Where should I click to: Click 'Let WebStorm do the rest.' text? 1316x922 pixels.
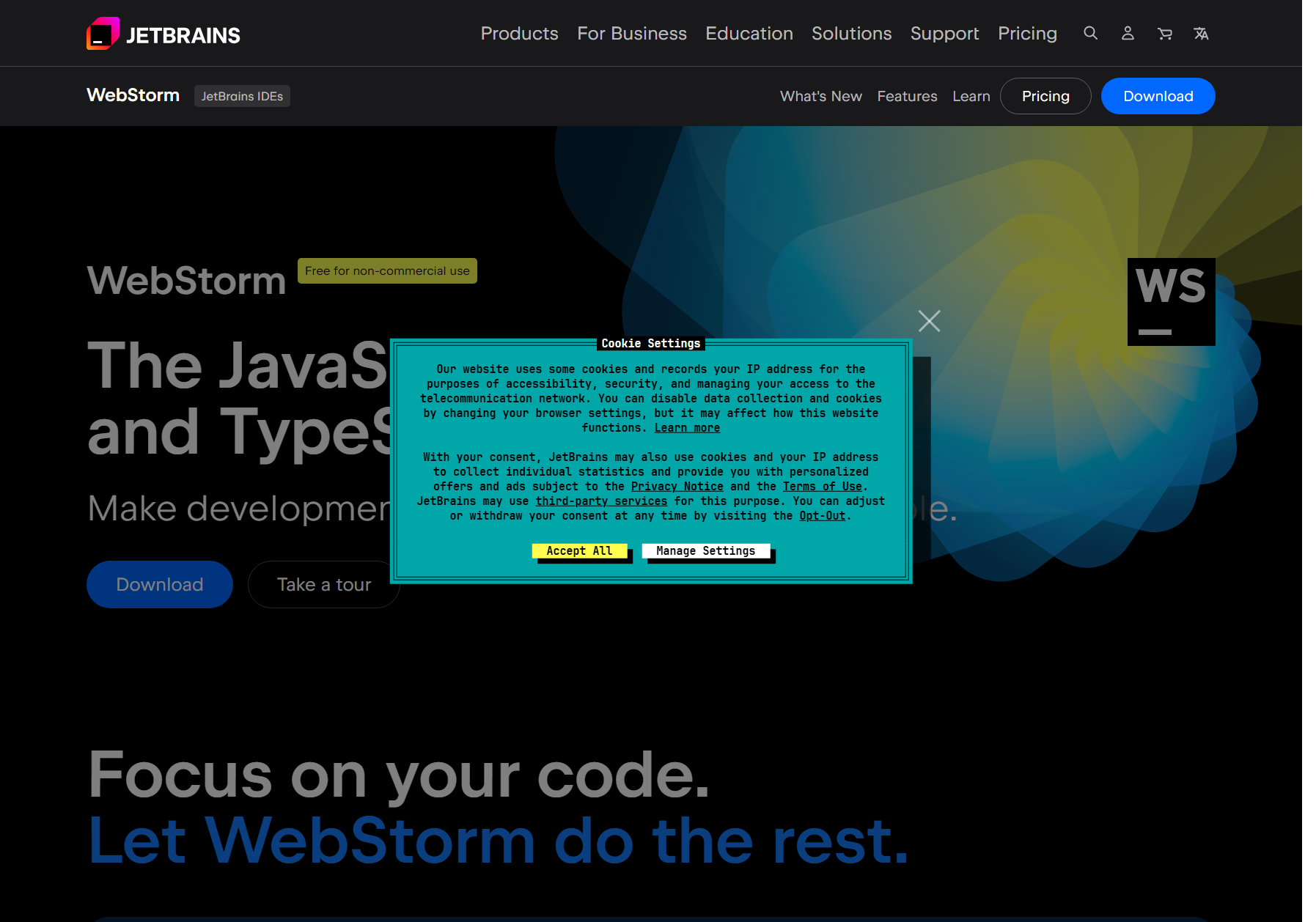coord(499,841)
